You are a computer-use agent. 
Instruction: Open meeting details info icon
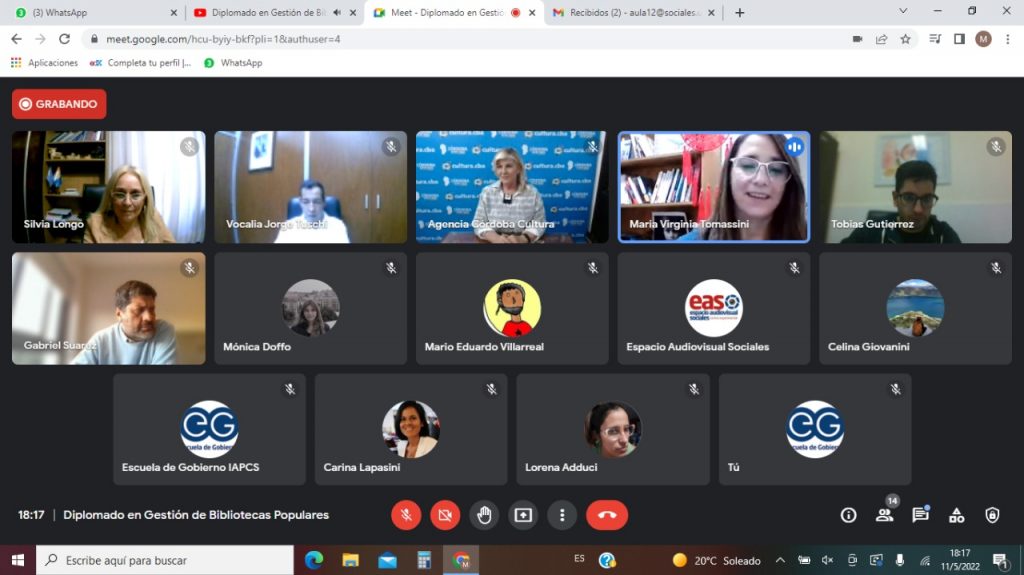848,515
